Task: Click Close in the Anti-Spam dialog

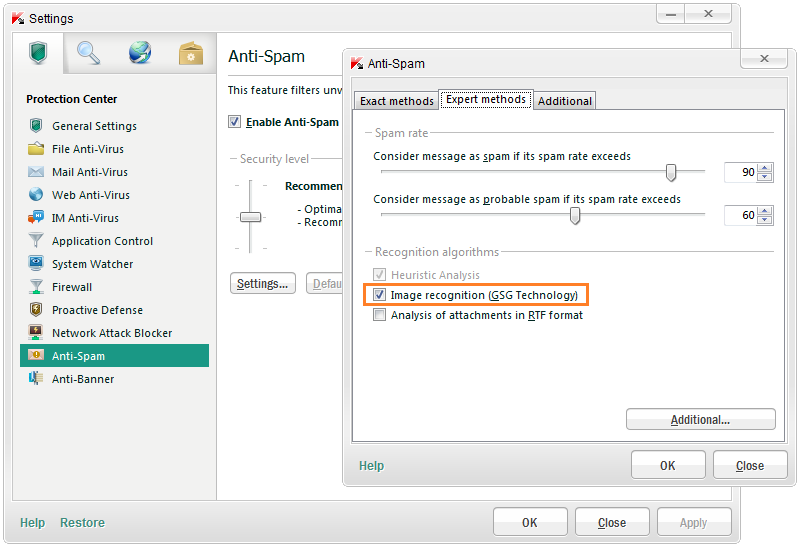Action: click(750, 465)
